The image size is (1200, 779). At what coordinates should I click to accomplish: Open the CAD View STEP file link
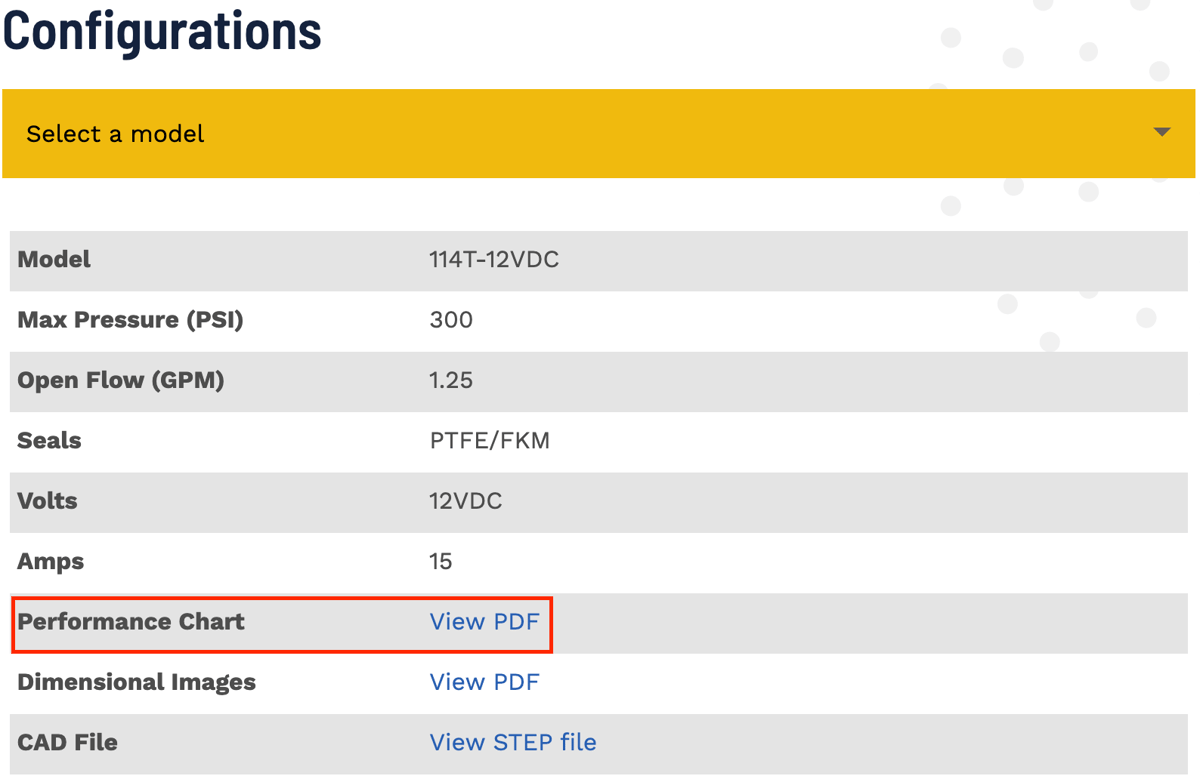(x=512, y=742)
